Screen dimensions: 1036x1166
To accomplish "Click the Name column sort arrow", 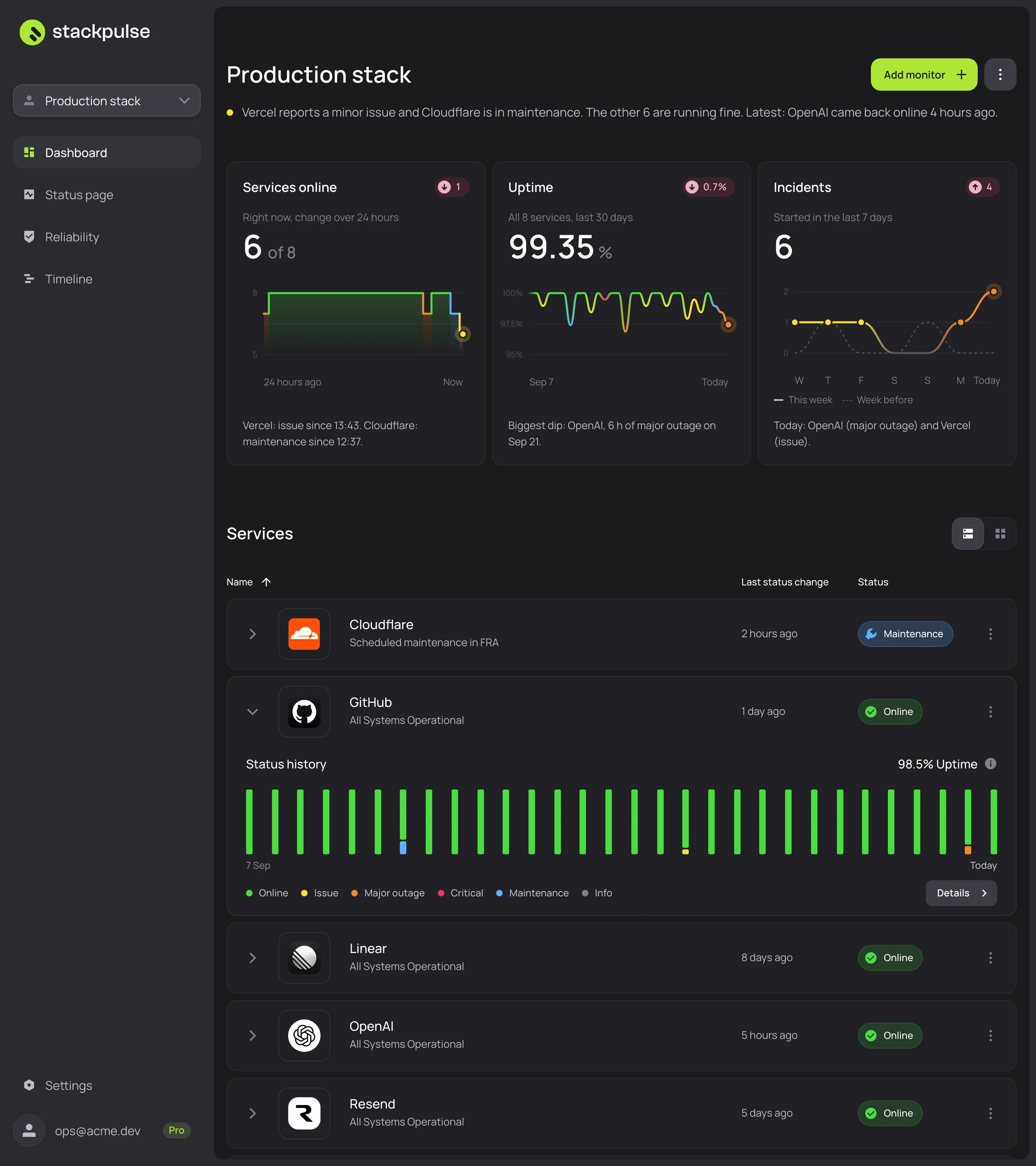I will coord(266,582).
